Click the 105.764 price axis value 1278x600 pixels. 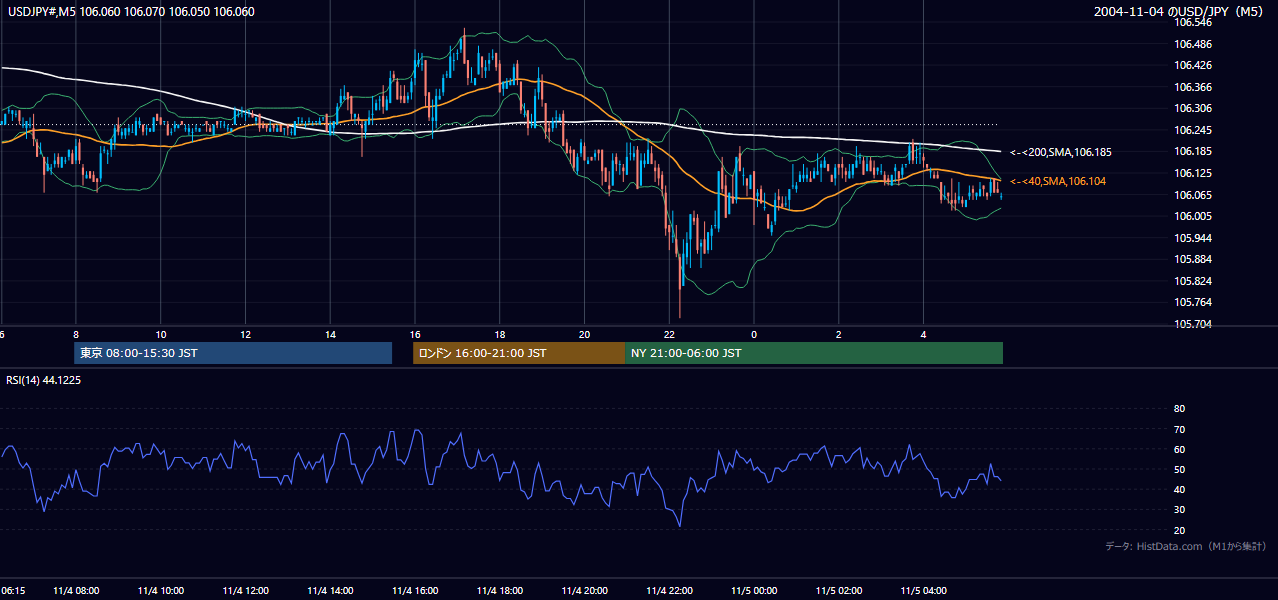[x=1194, y=302]
